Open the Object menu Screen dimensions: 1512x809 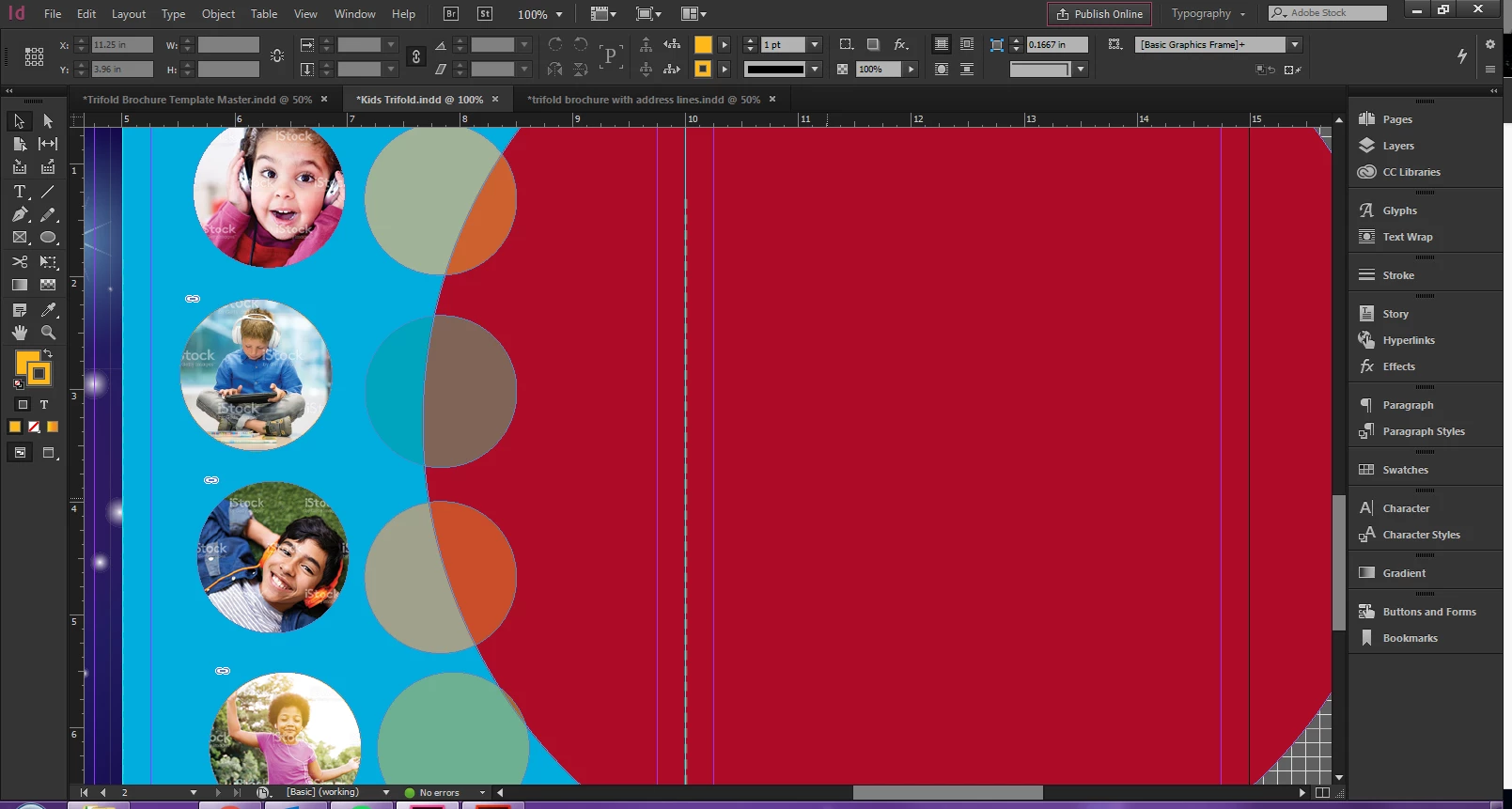click(x=218, y=14)
